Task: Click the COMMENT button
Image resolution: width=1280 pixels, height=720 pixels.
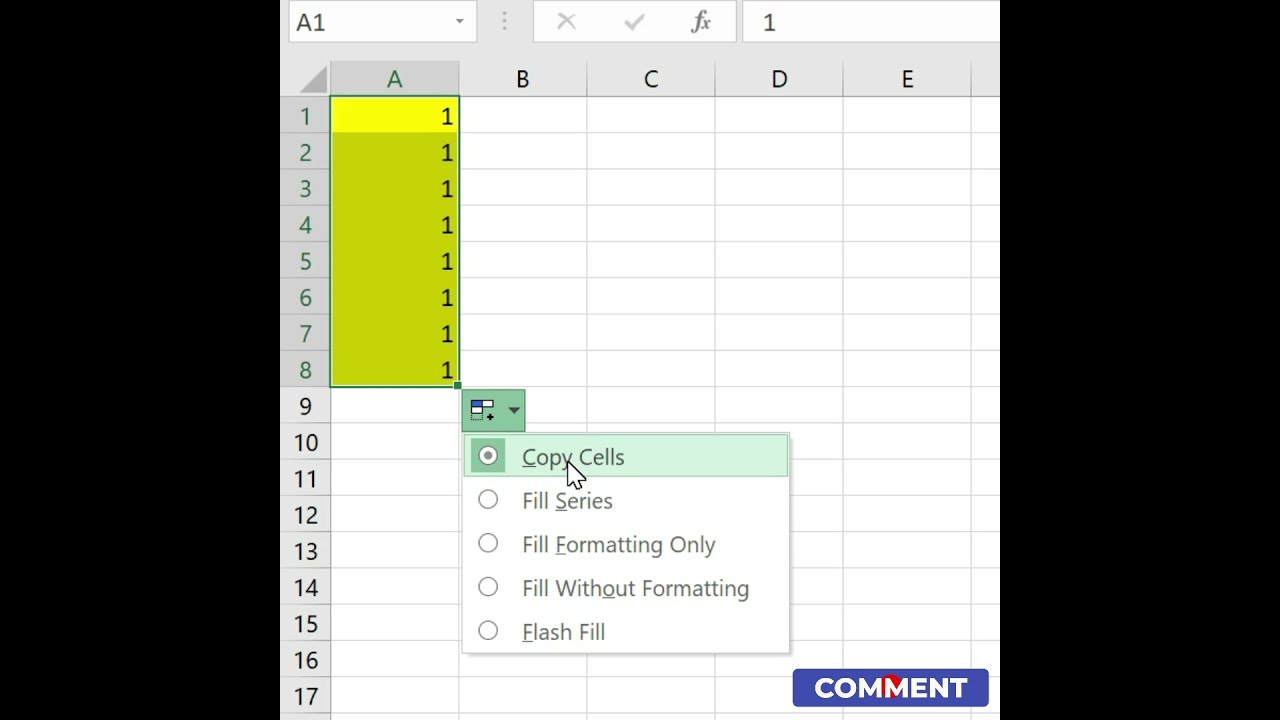Action: pyautogui.click(x=890, y=688)
